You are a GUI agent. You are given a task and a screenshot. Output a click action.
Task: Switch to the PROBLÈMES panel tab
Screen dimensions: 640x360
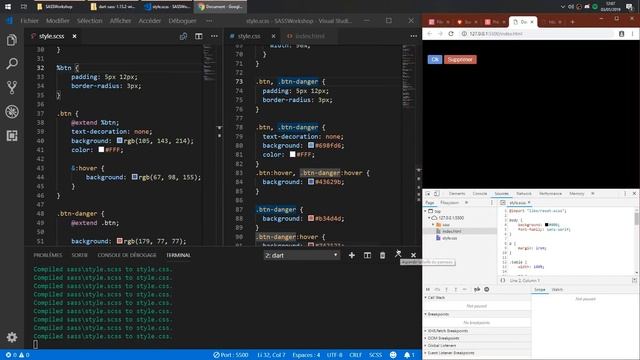[x=48, y=255]
